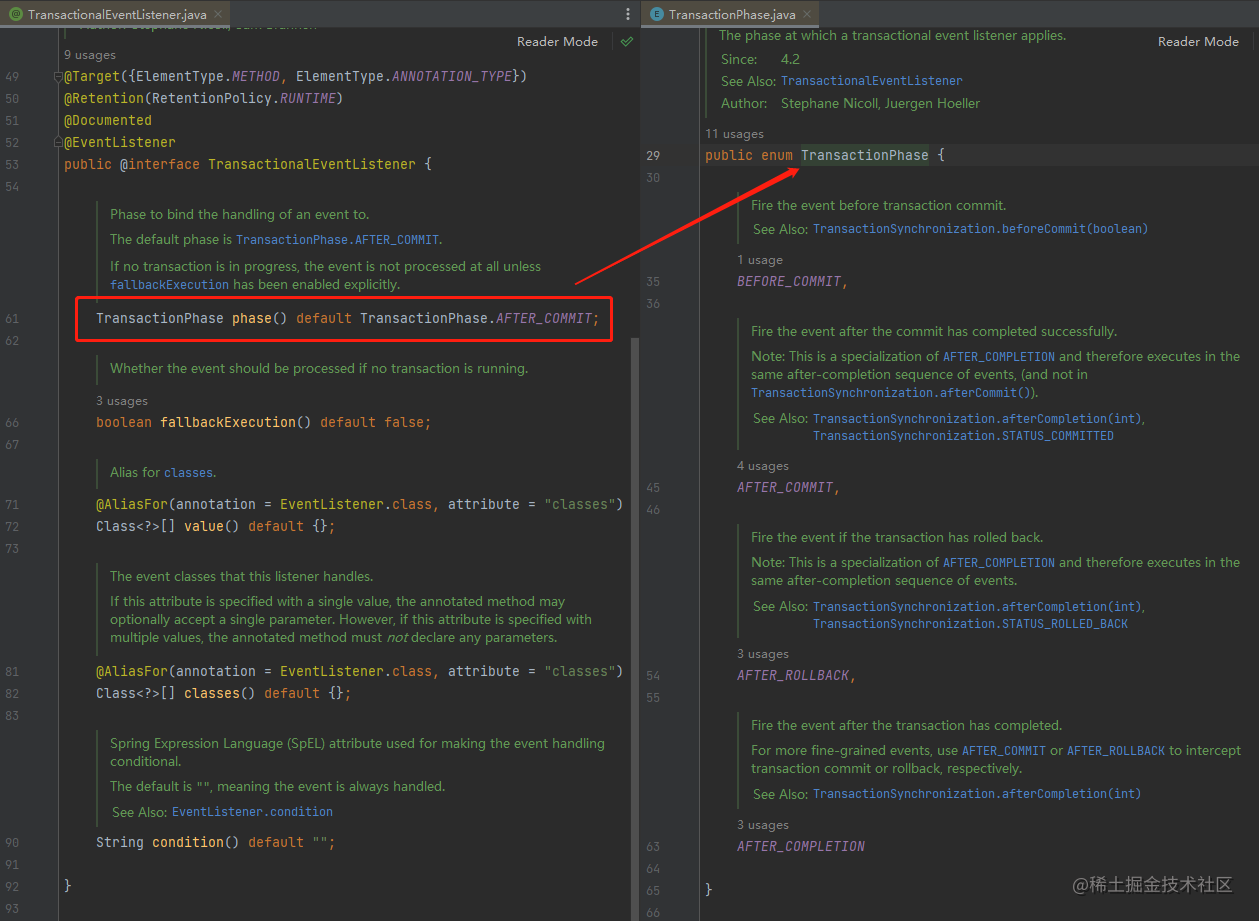This screenshot has height=921, width=1259.
Task: Switch to the TransactionPhase.java tab
Action: [x=731, y=14]
